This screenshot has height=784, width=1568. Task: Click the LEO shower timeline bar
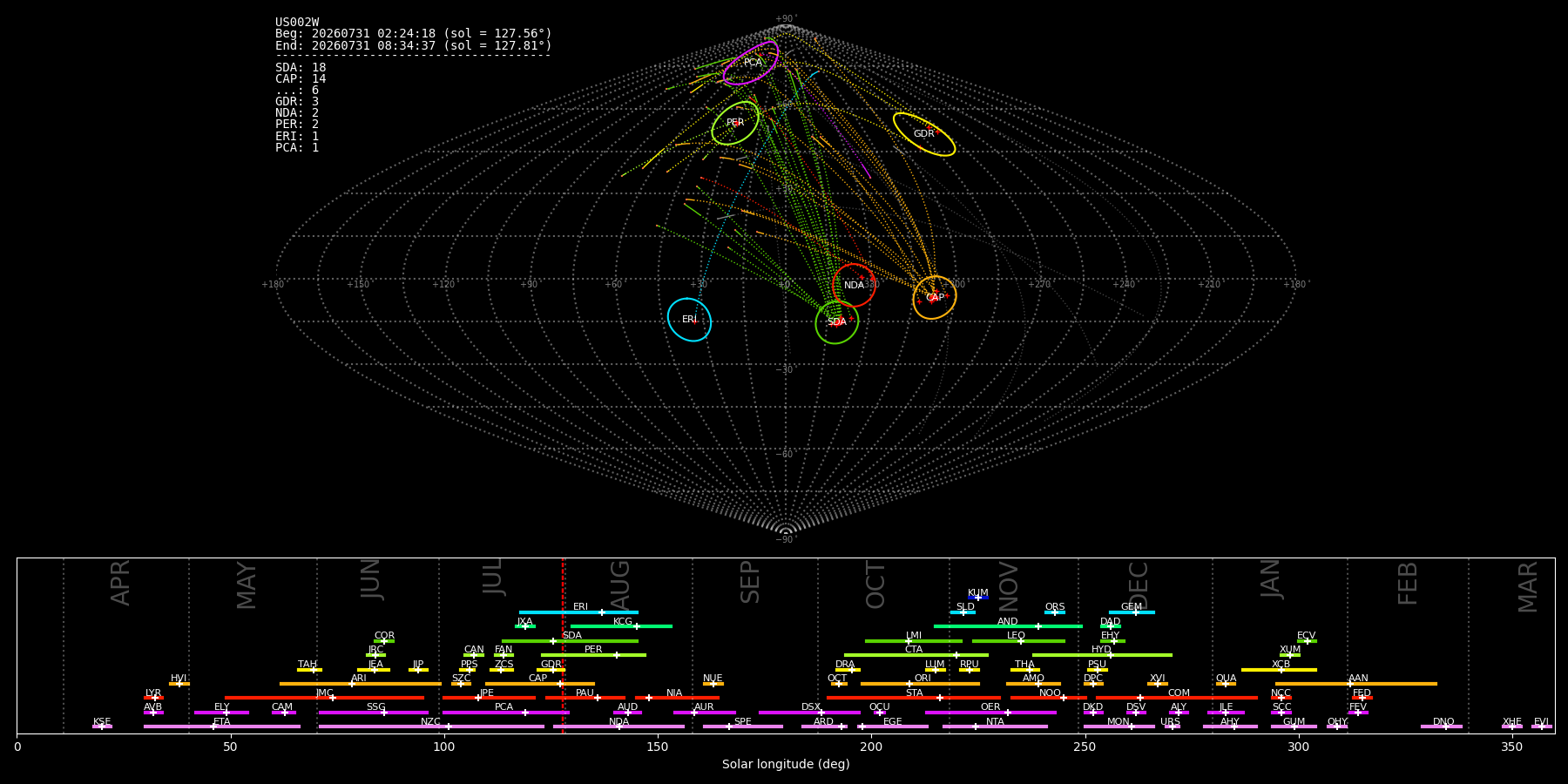[x=1018, y=641]
